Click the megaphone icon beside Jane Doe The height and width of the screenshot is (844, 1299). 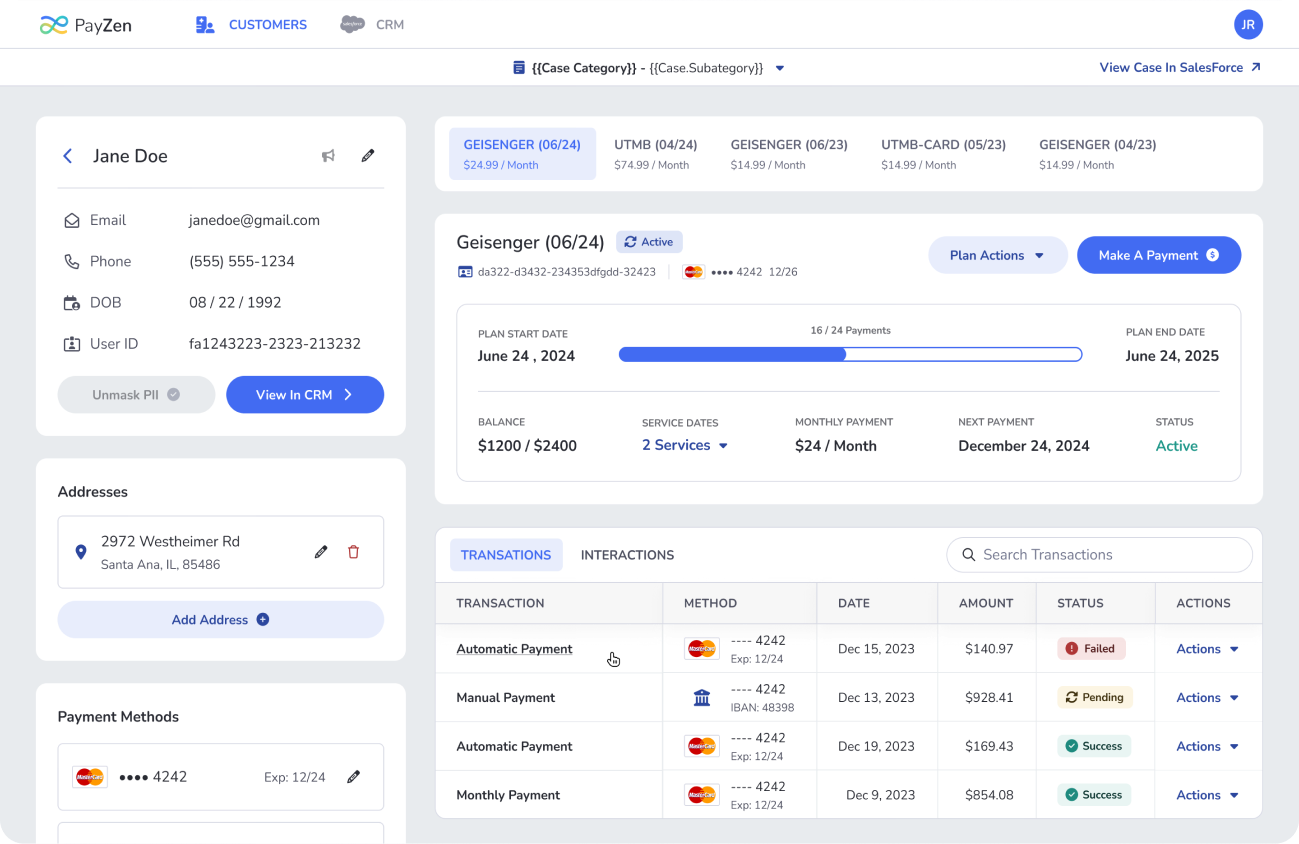point(328,156)
